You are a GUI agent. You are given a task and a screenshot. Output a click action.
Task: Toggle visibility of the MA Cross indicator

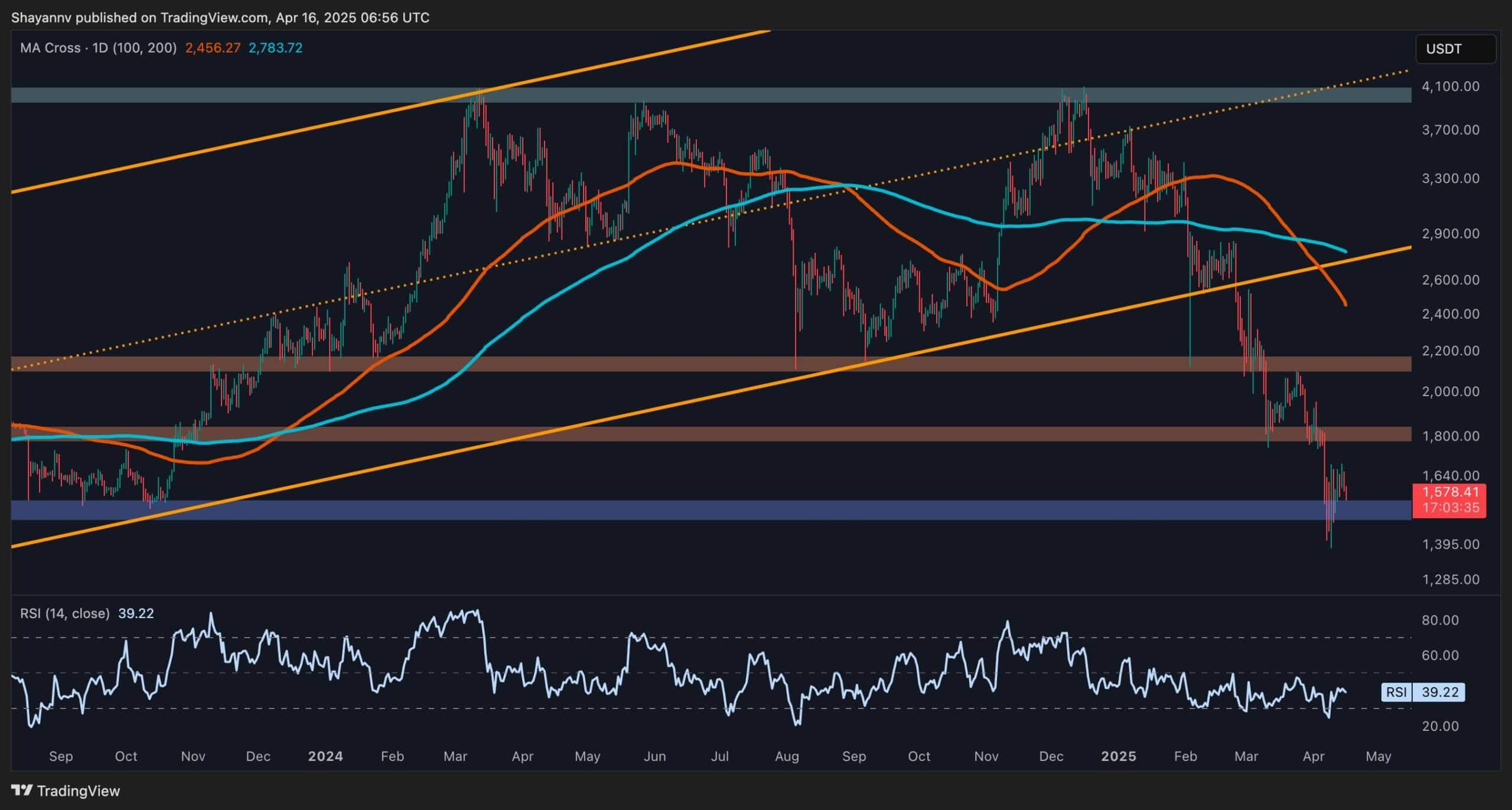point(50,48)
